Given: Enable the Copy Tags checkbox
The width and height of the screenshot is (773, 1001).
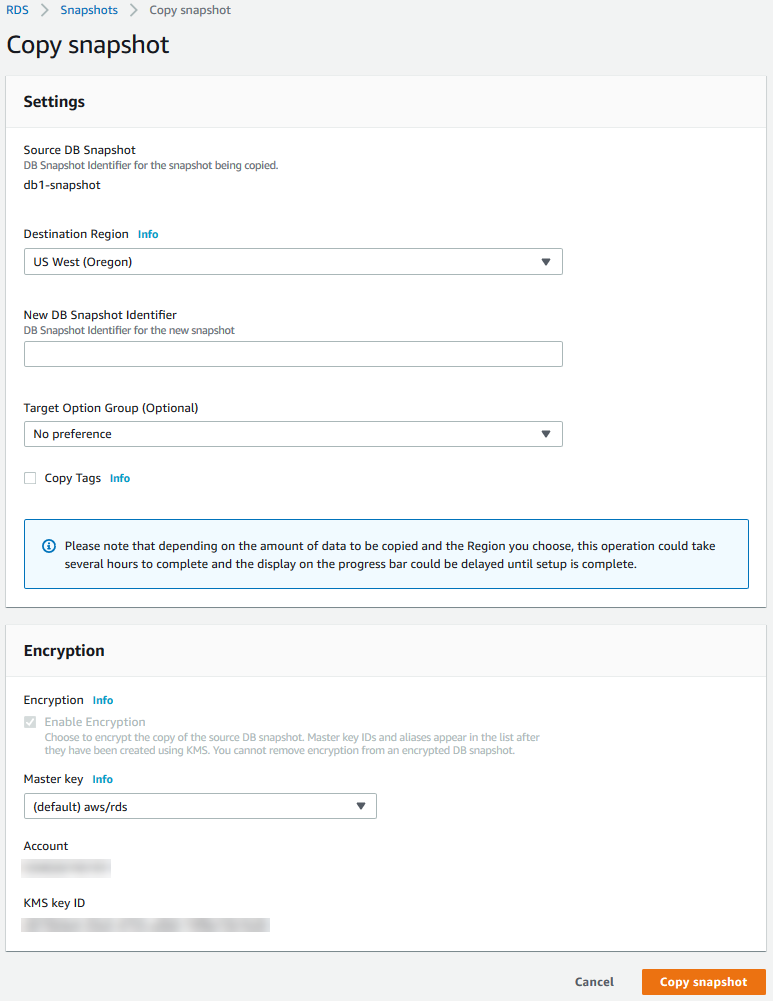Looking at the screenshot, I should pos(30,478).
